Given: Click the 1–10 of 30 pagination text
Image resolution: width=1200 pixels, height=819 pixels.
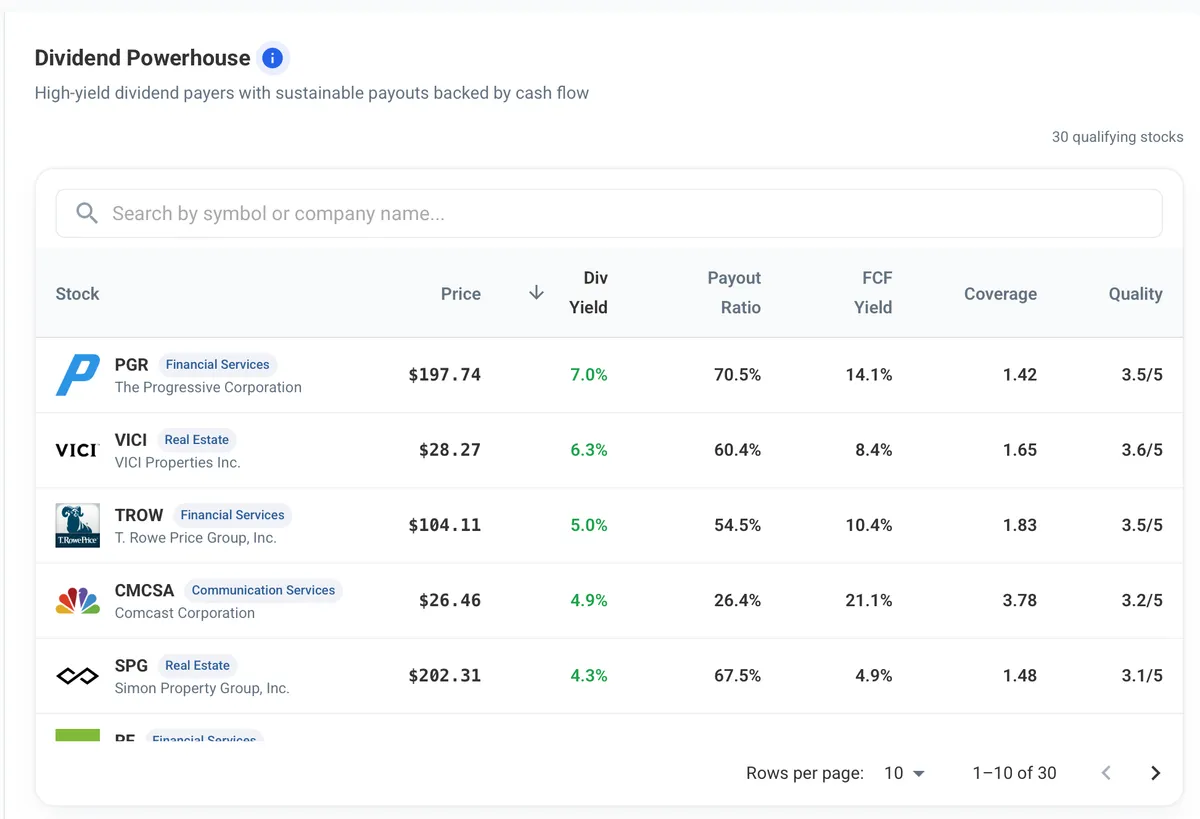Looking at the screenshot, I should tap(1014, 773).
